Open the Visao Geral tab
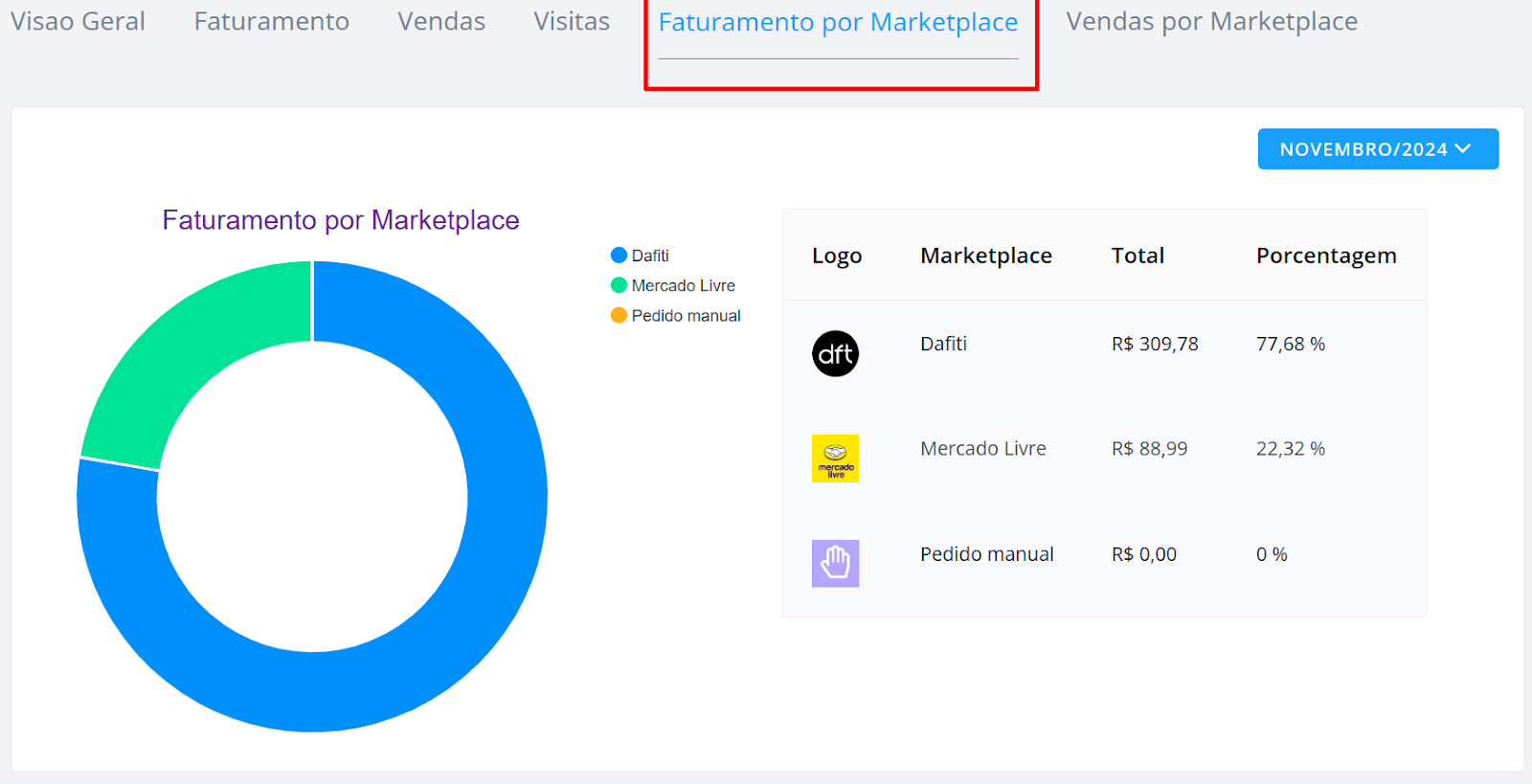 (78, 21)
